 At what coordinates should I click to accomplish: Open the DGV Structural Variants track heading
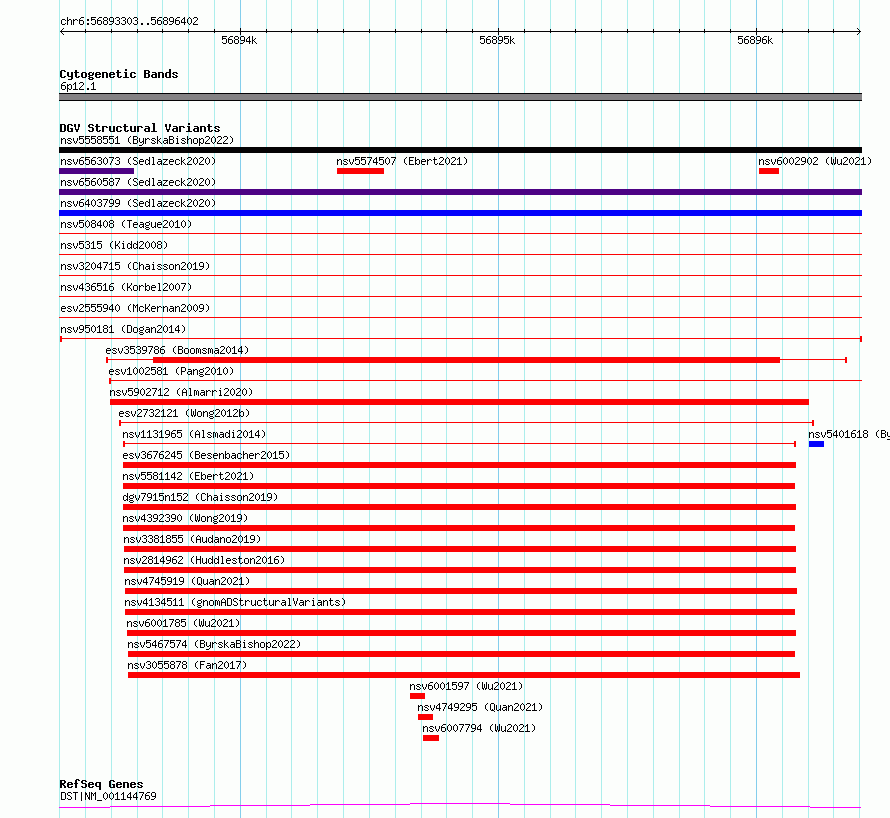pyautogui.click(x=140, y=128)
